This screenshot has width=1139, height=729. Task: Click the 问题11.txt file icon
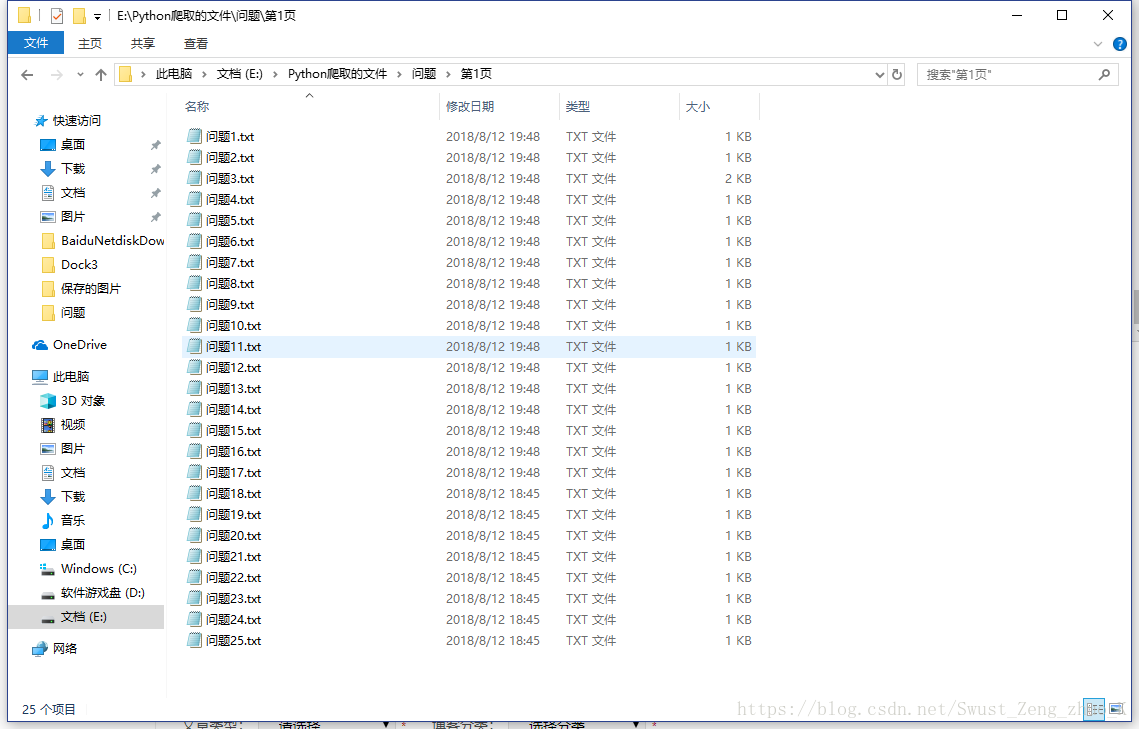tap(194, 346)
